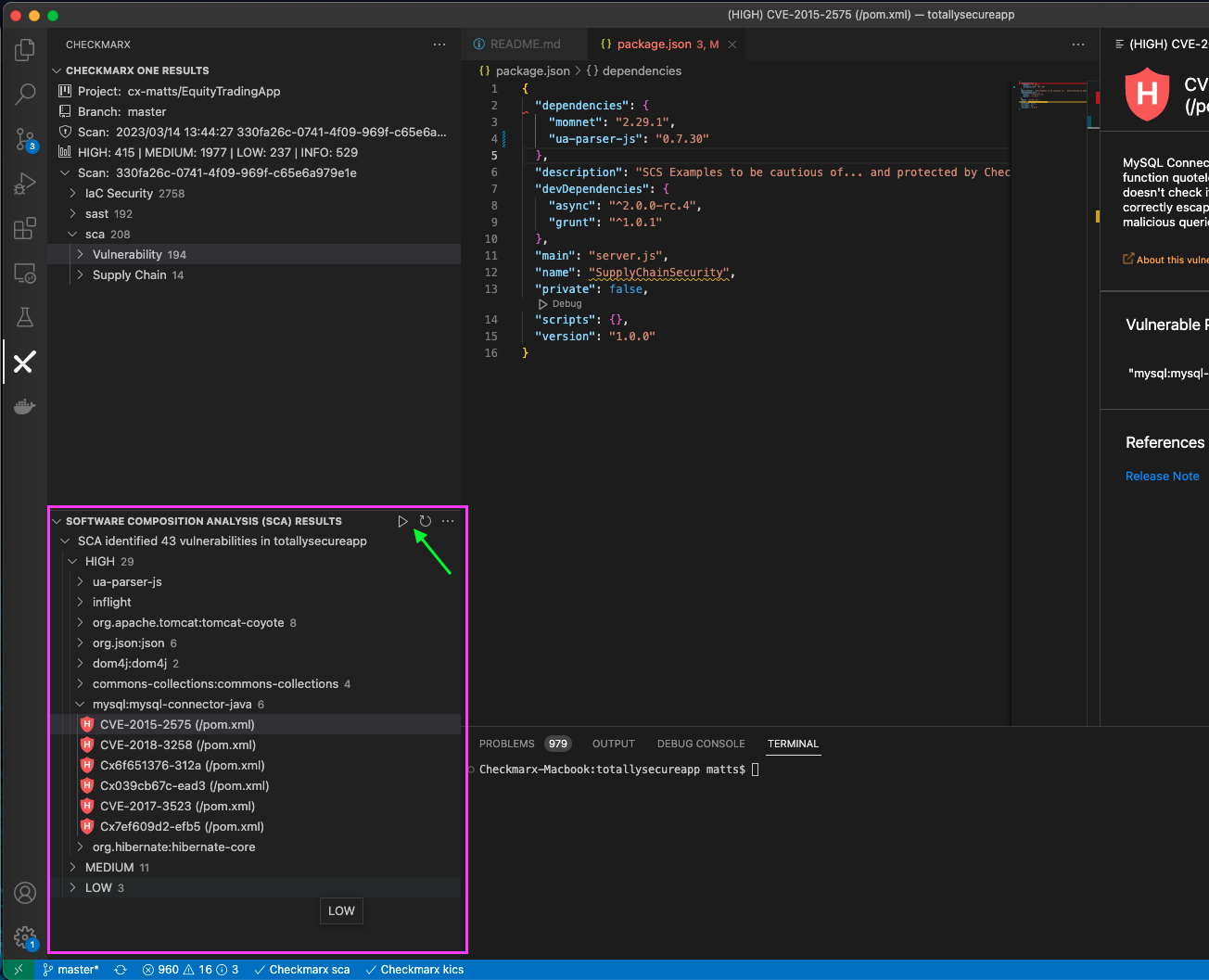
Task: Click Checkmarx kics status bar item
Action: click(x=414, y=970)
